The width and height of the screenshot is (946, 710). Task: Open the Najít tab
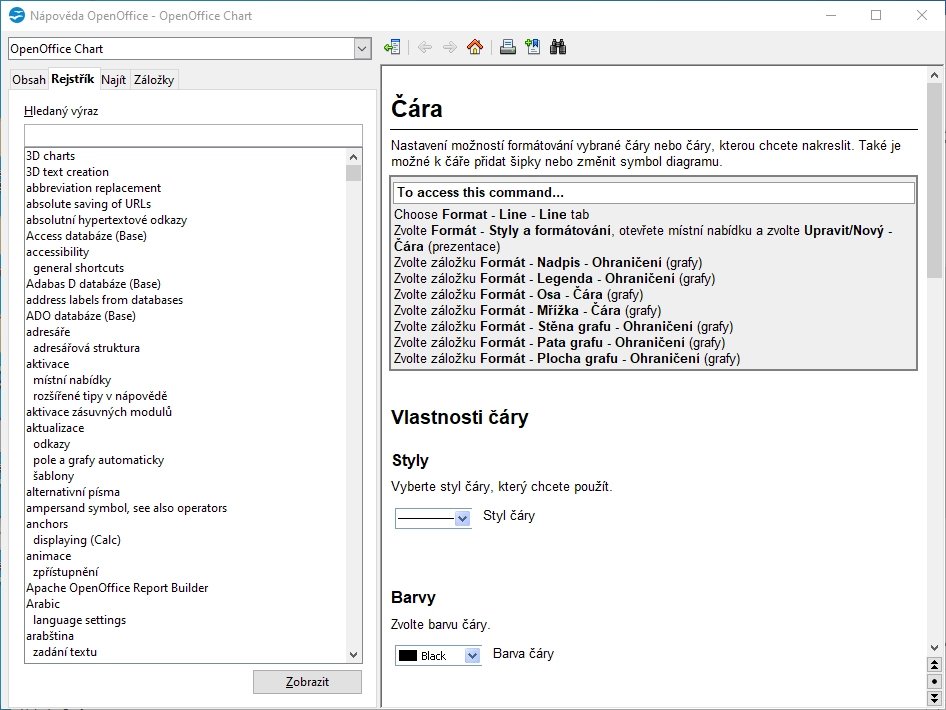pyautogui.click(x=113, y=79)
